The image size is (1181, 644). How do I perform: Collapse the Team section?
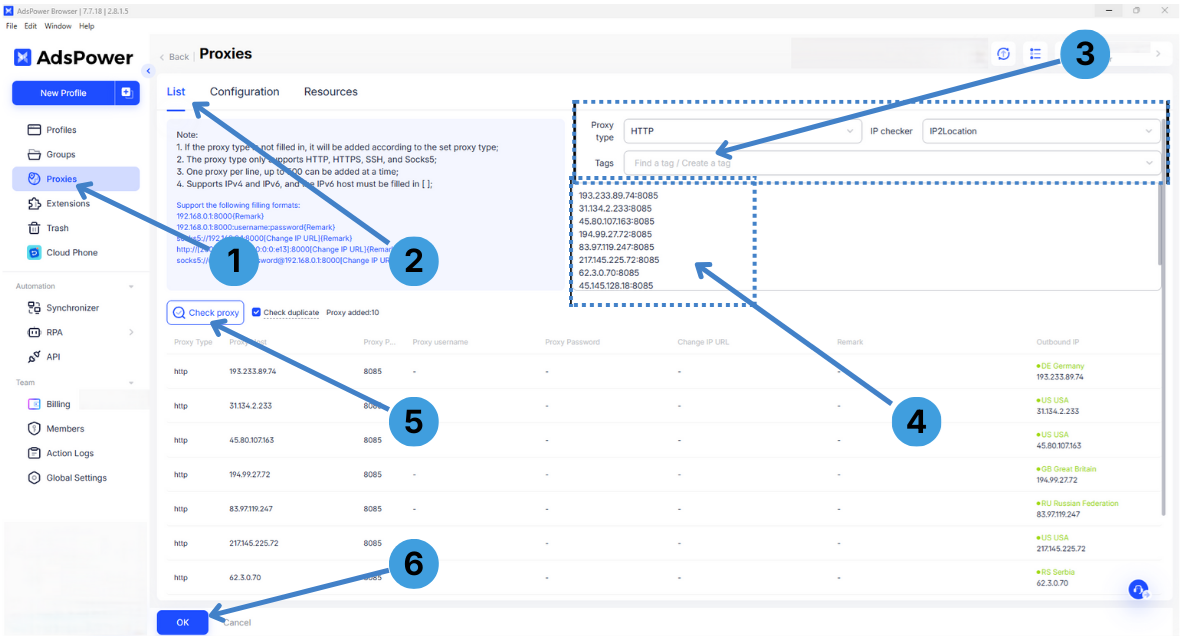pos(131,383)
